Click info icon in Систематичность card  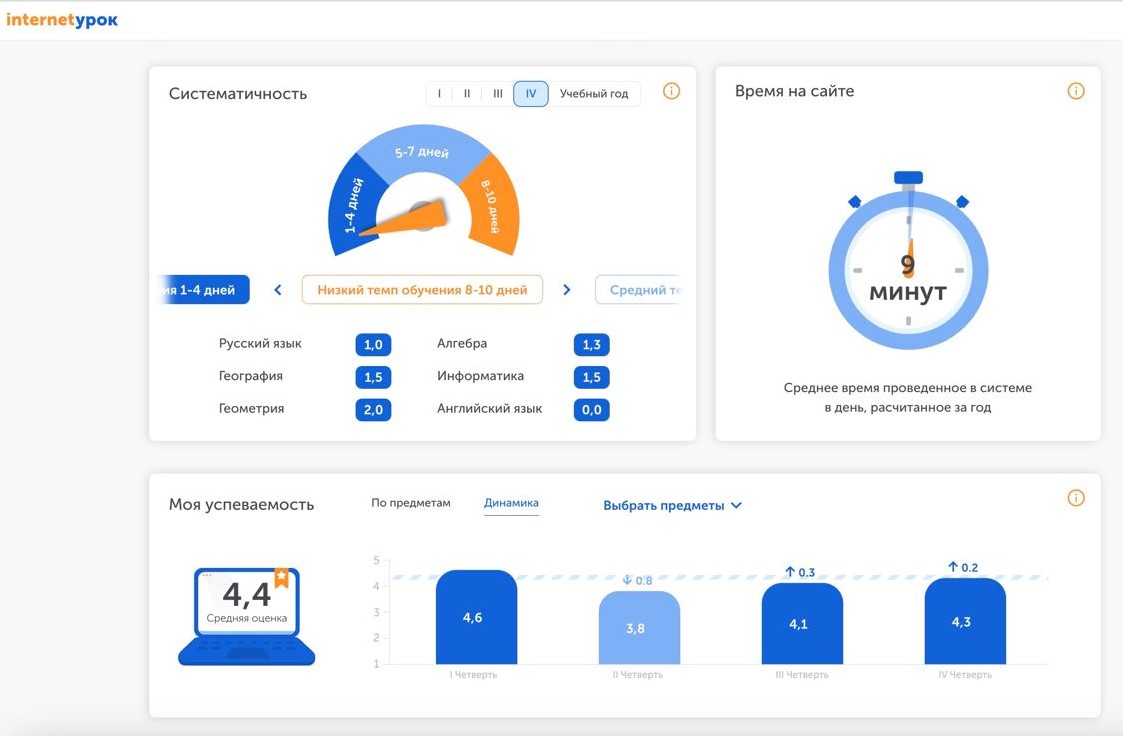pyautogui.click(x=671, y=91)
